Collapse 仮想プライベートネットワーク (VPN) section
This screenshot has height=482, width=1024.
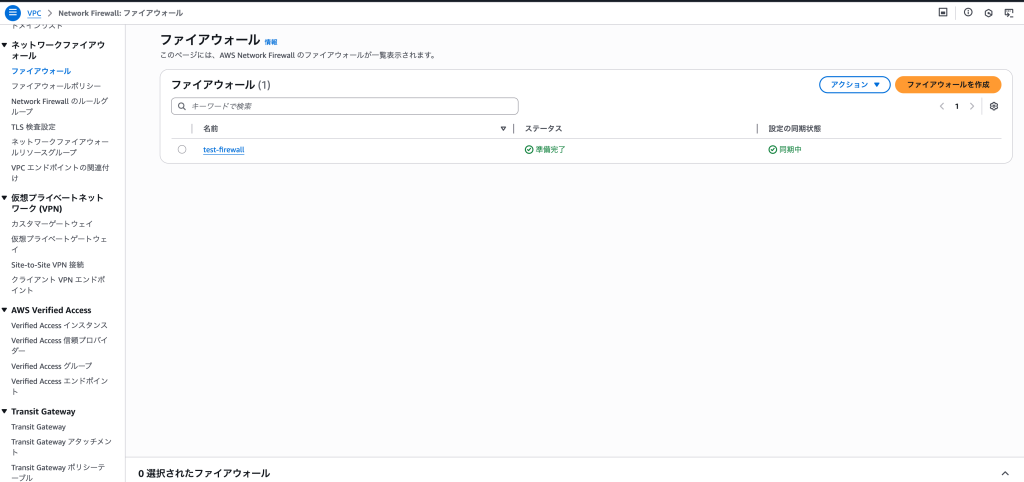tap(5, 197)
